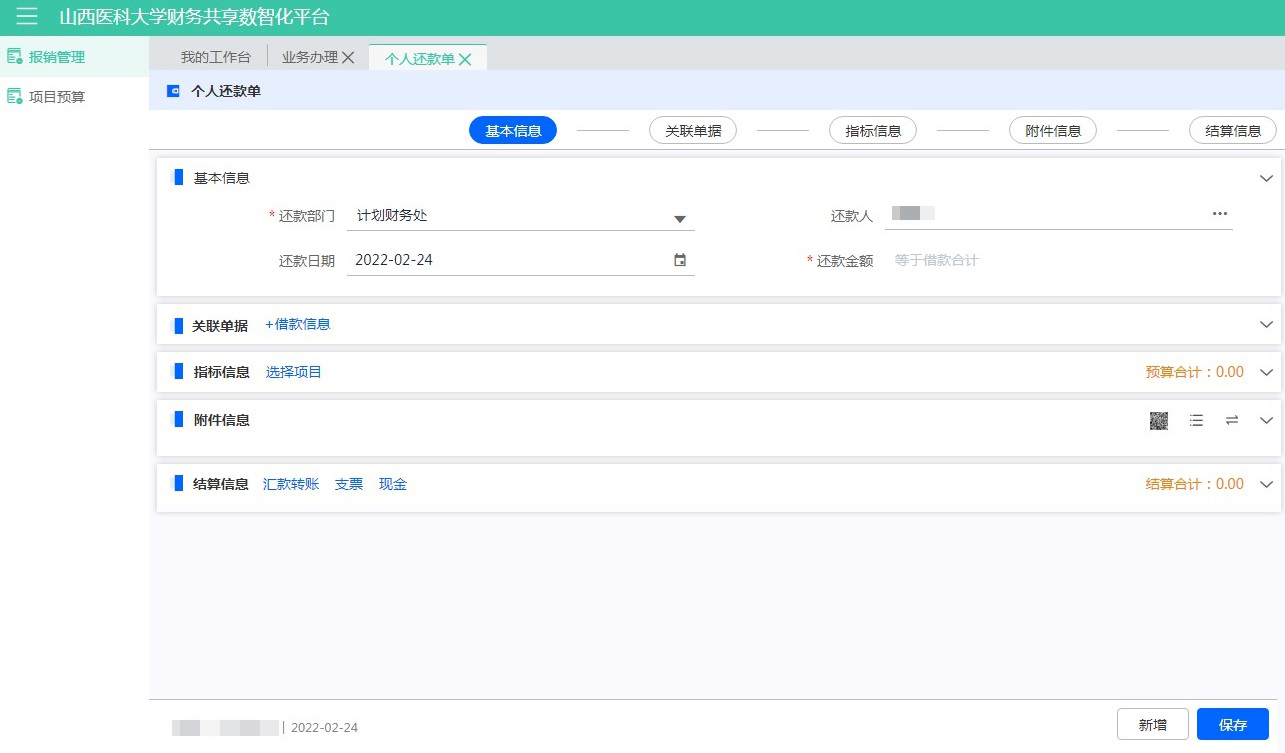Jump to the 指标信息 step
The height and width of the screenshot is (753, 1285).
(873, 131)
